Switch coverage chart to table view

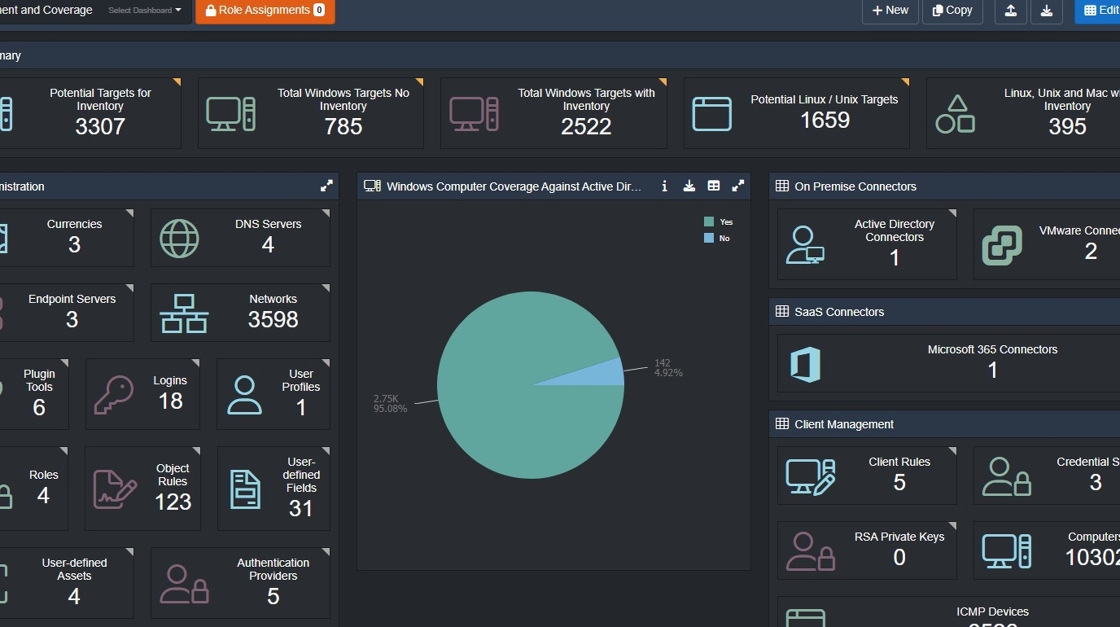click(714, 186)
